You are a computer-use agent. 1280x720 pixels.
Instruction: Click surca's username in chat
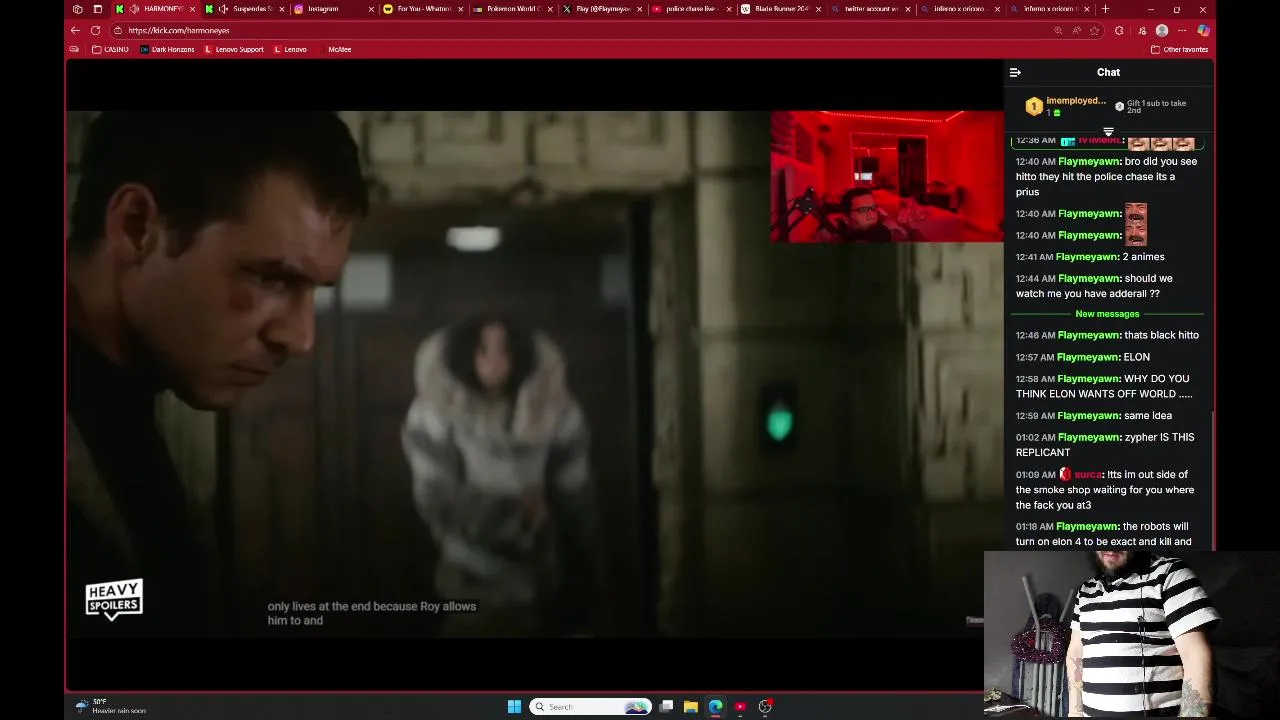1088,475
